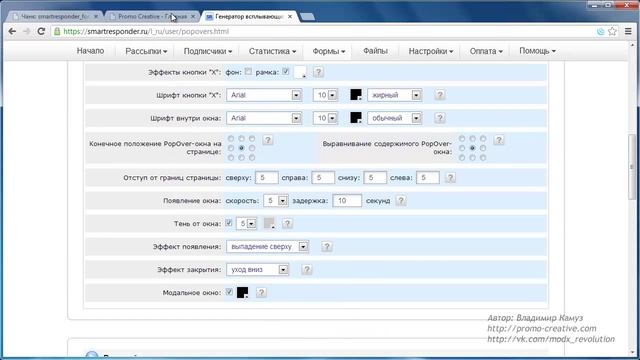Close the Генератор всплывающих tab
640x360 pixels.
[x=290, y=17]
